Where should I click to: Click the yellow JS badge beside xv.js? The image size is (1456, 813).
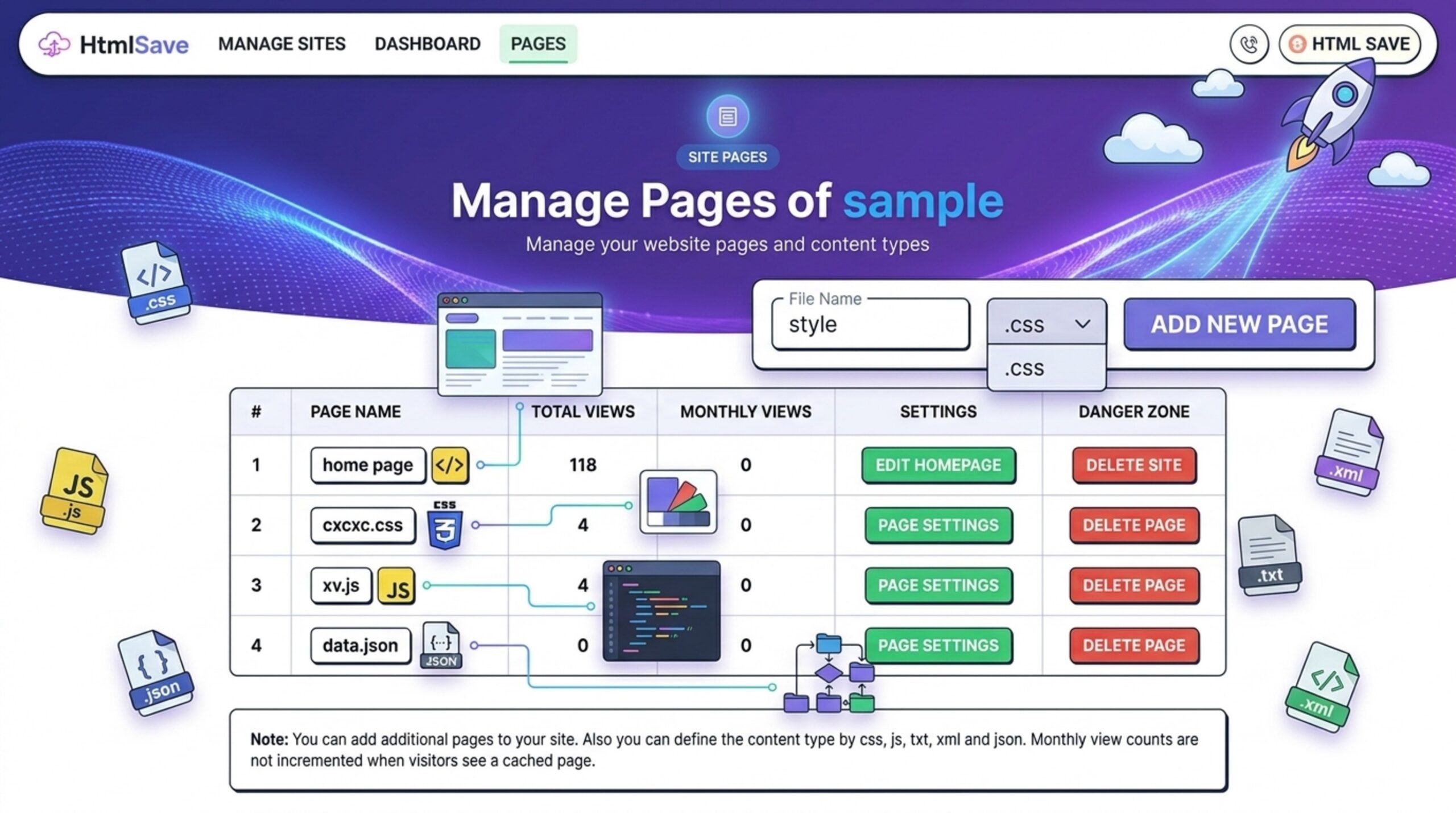(x=398, y=586)
